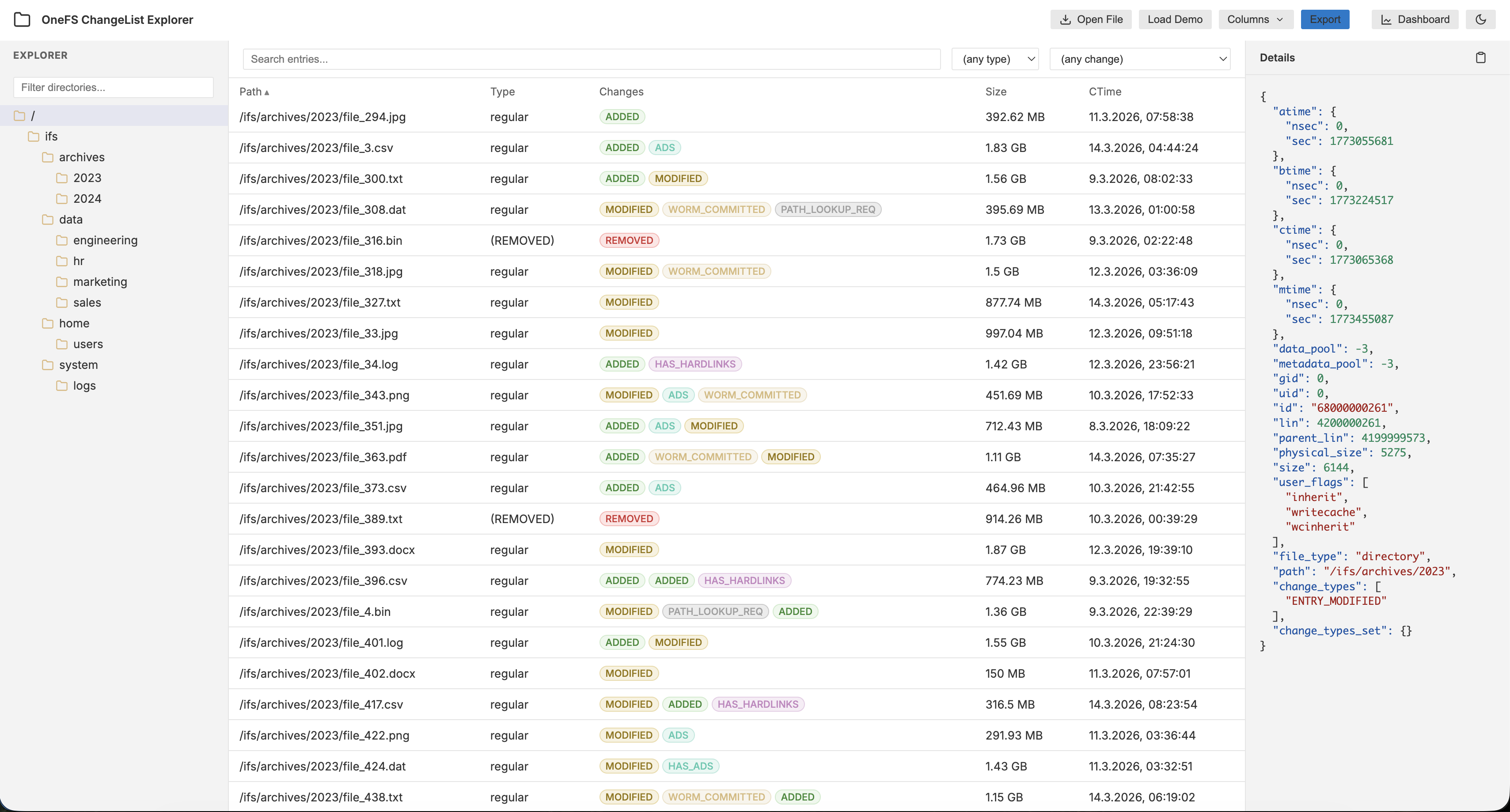The image size is (1510, 812).
Task: Sort by the Size column header
Action: (995, 91)
